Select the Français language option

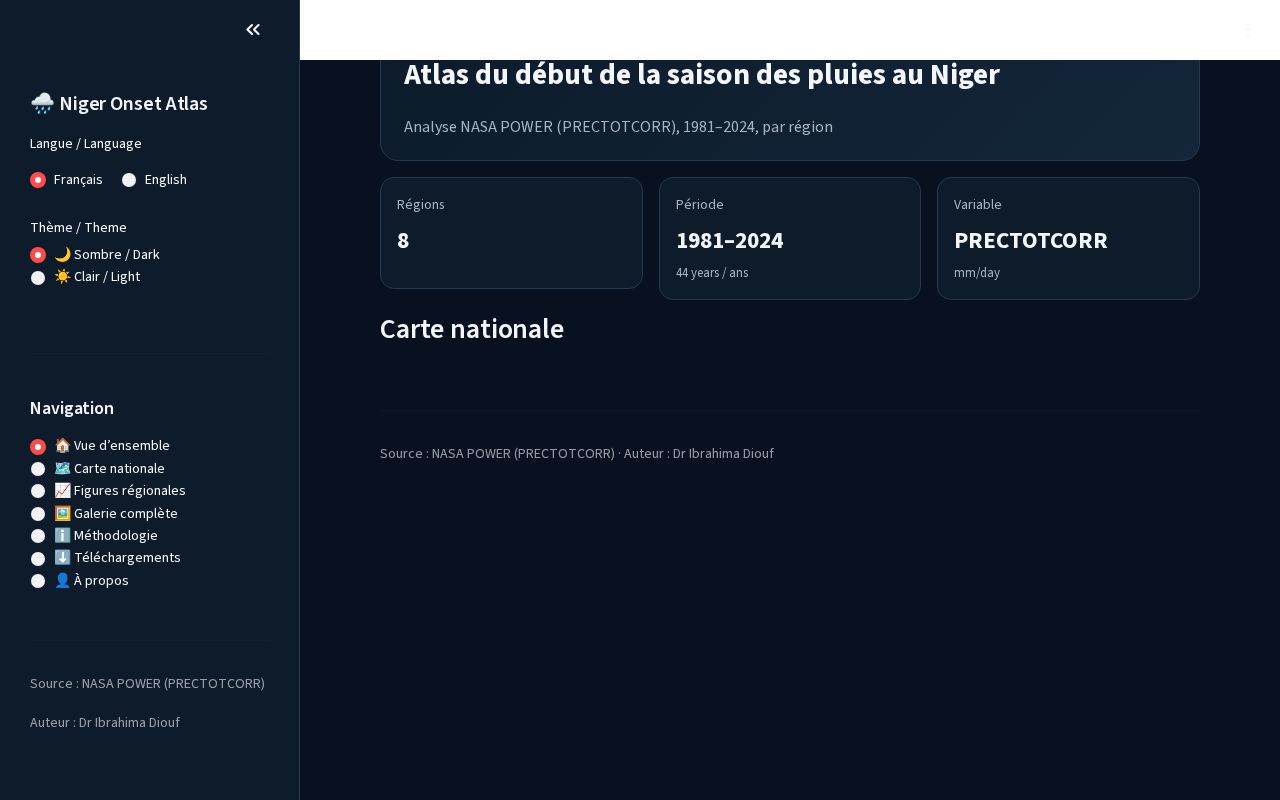(66, 180)
